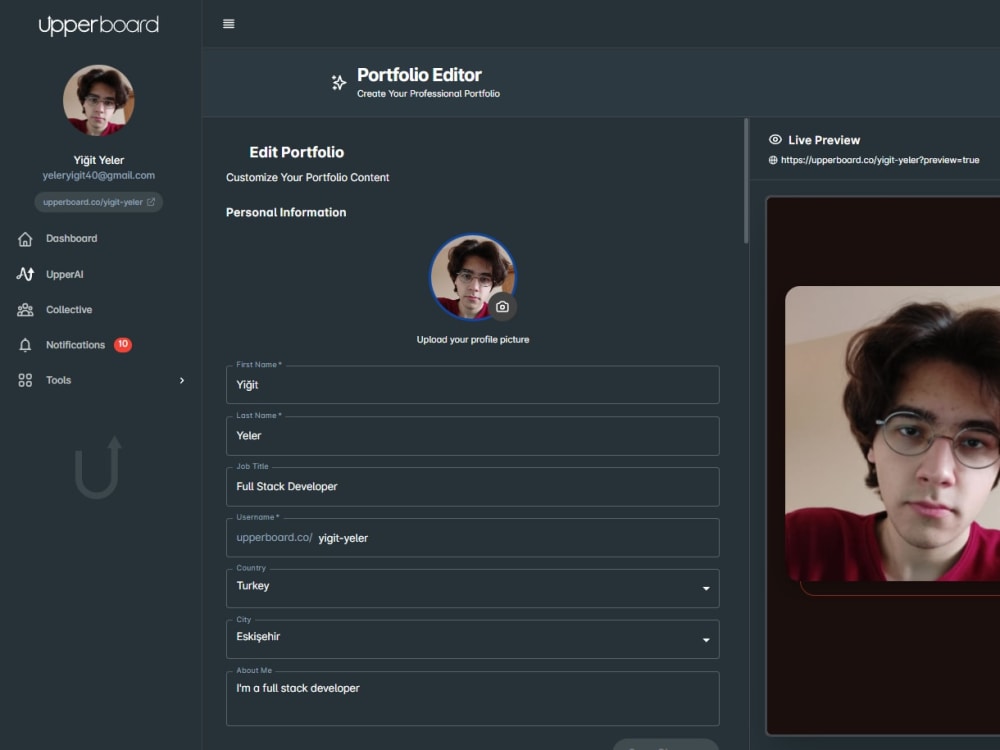Click the editor panel vertical scrollbar
1000x750 pixels.
(x=746, y=180)
